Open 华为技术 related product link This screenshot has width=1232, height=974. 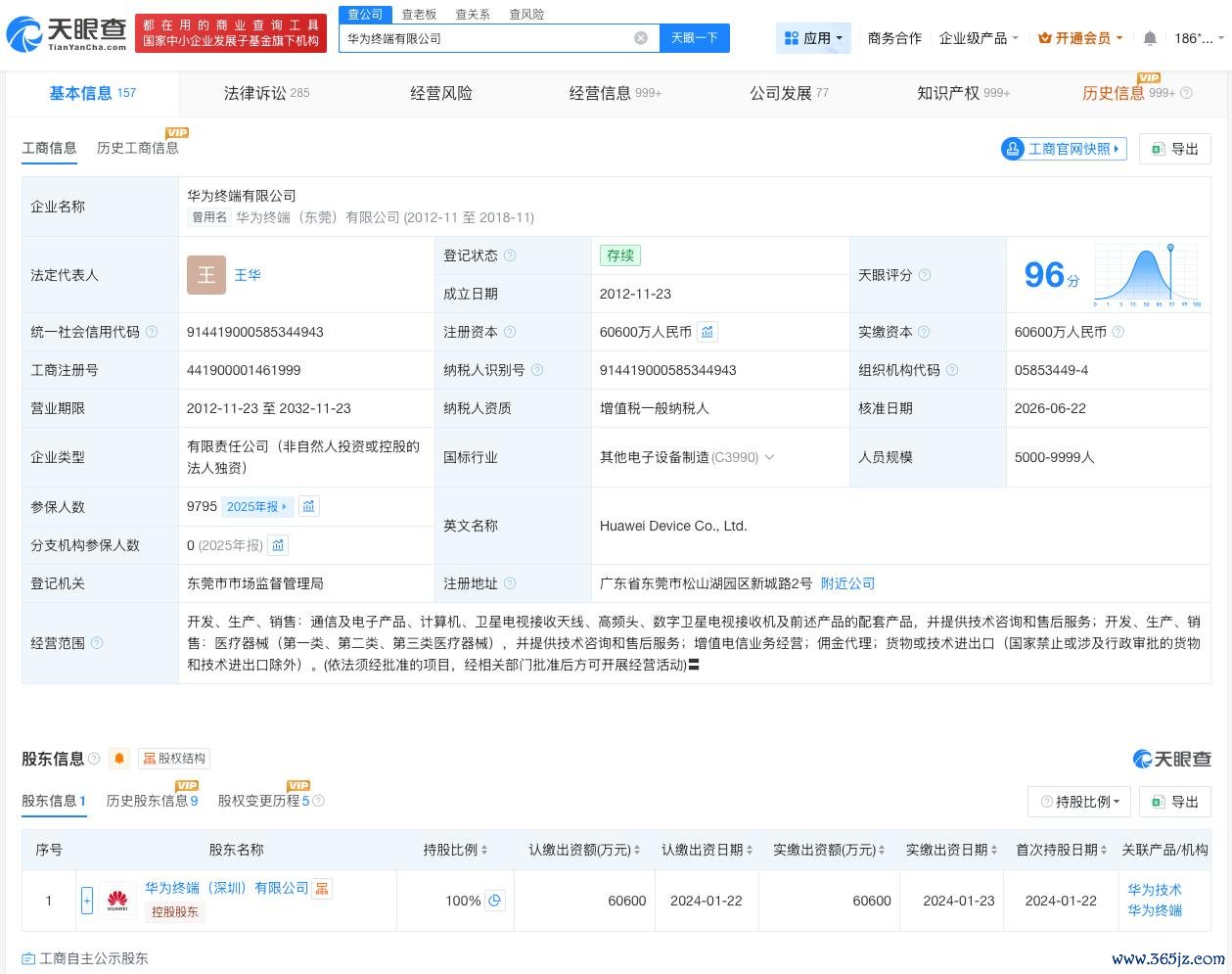[x=1155, y=890]
